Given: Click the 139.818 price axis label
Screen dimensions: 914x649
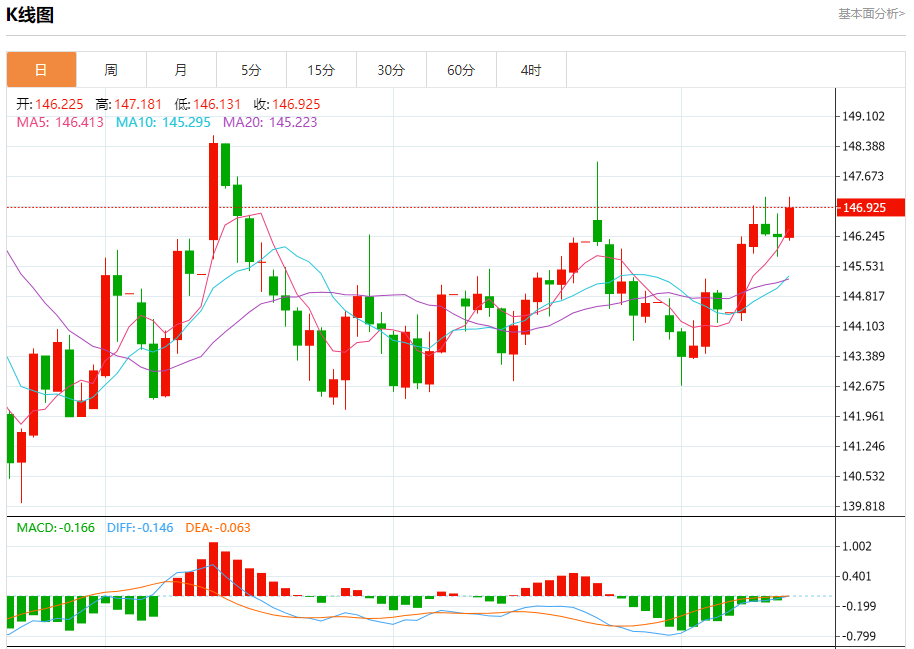Looking at the screenshot, I should pos(863,506).
